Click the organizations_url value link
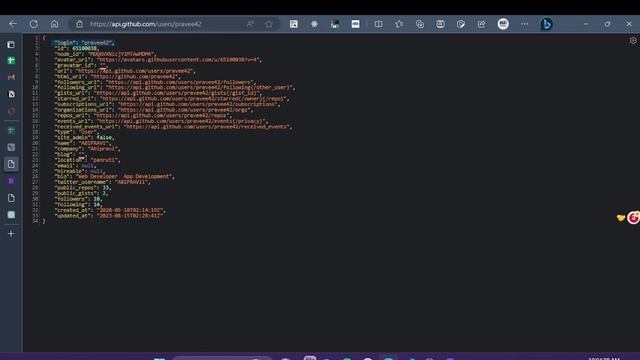 (184, 110)
